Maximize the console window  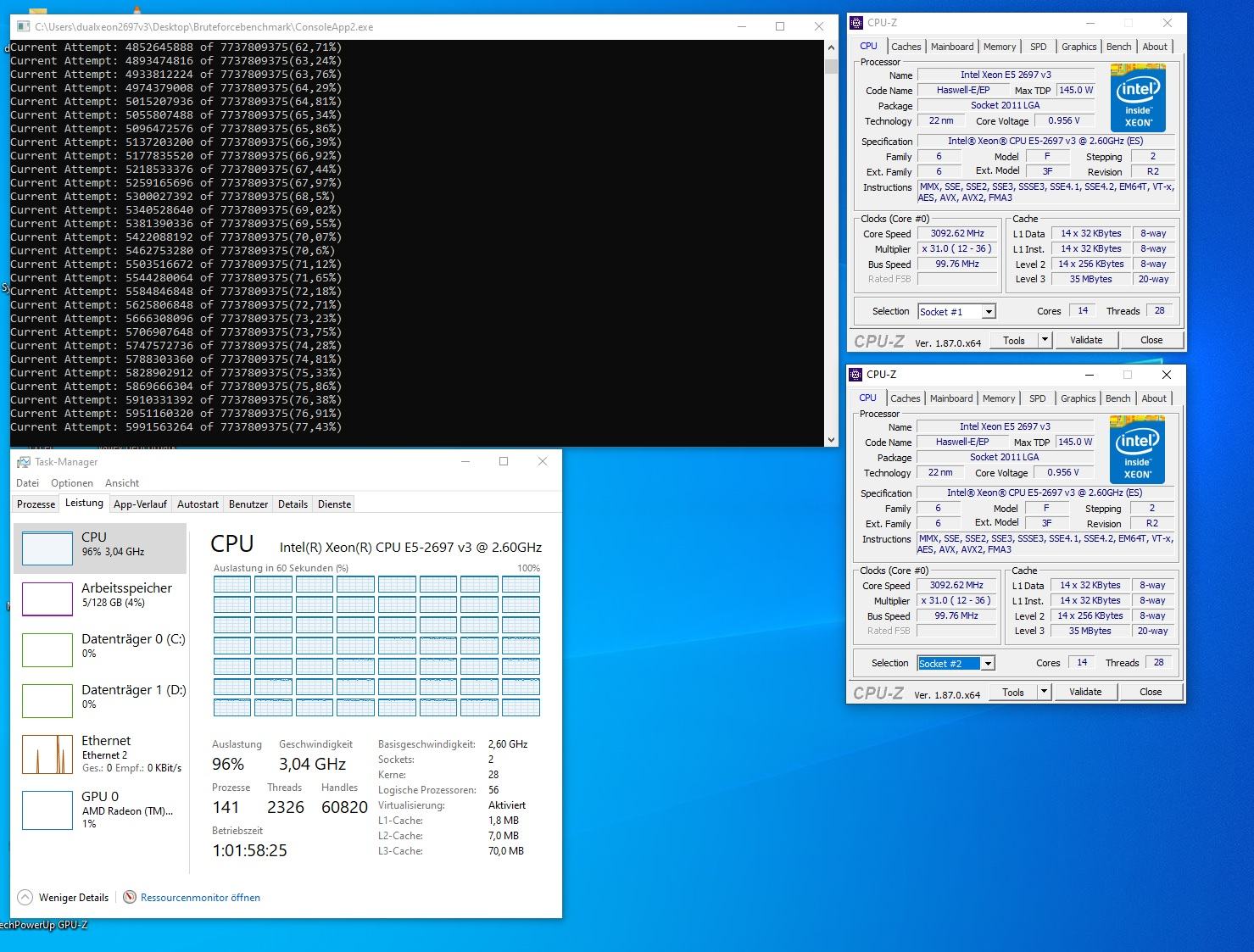[x=780, y=26]
